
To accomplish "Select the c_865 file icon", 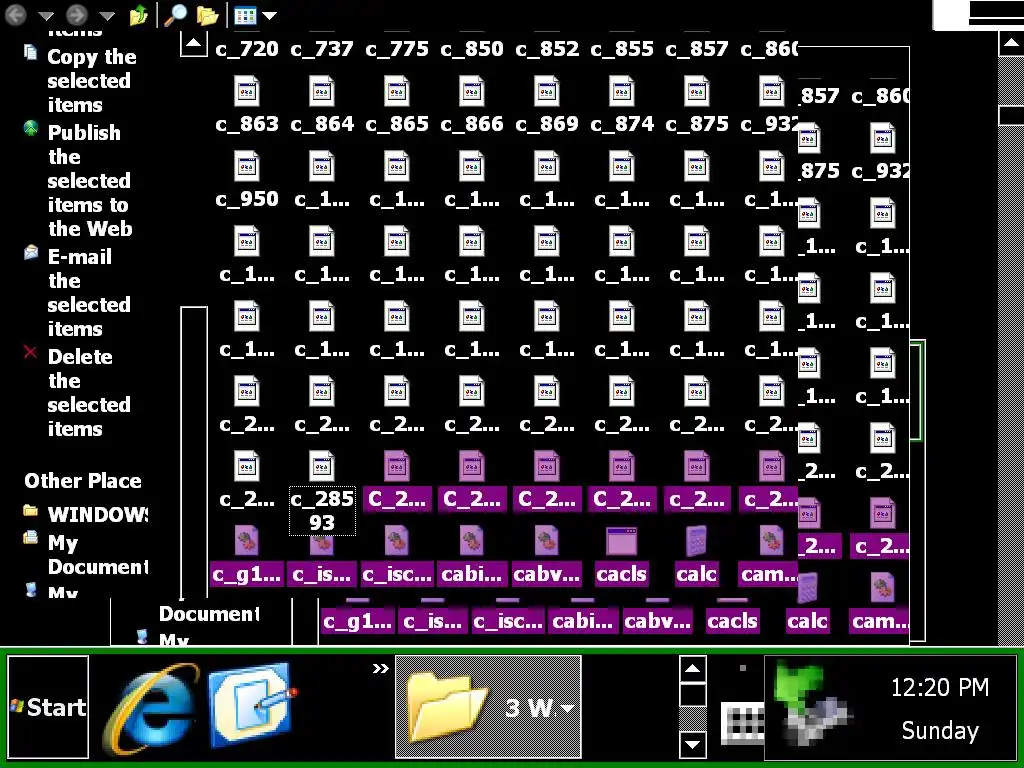I will (396, 91).
